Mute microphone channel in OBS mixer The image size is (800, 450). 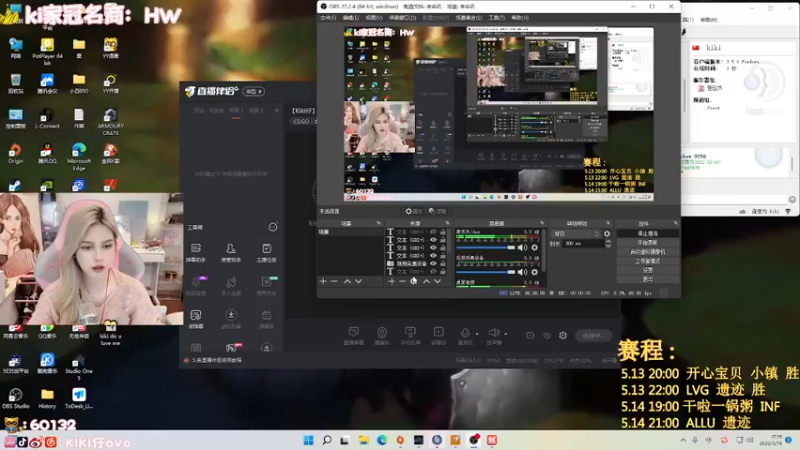(522, 247)
